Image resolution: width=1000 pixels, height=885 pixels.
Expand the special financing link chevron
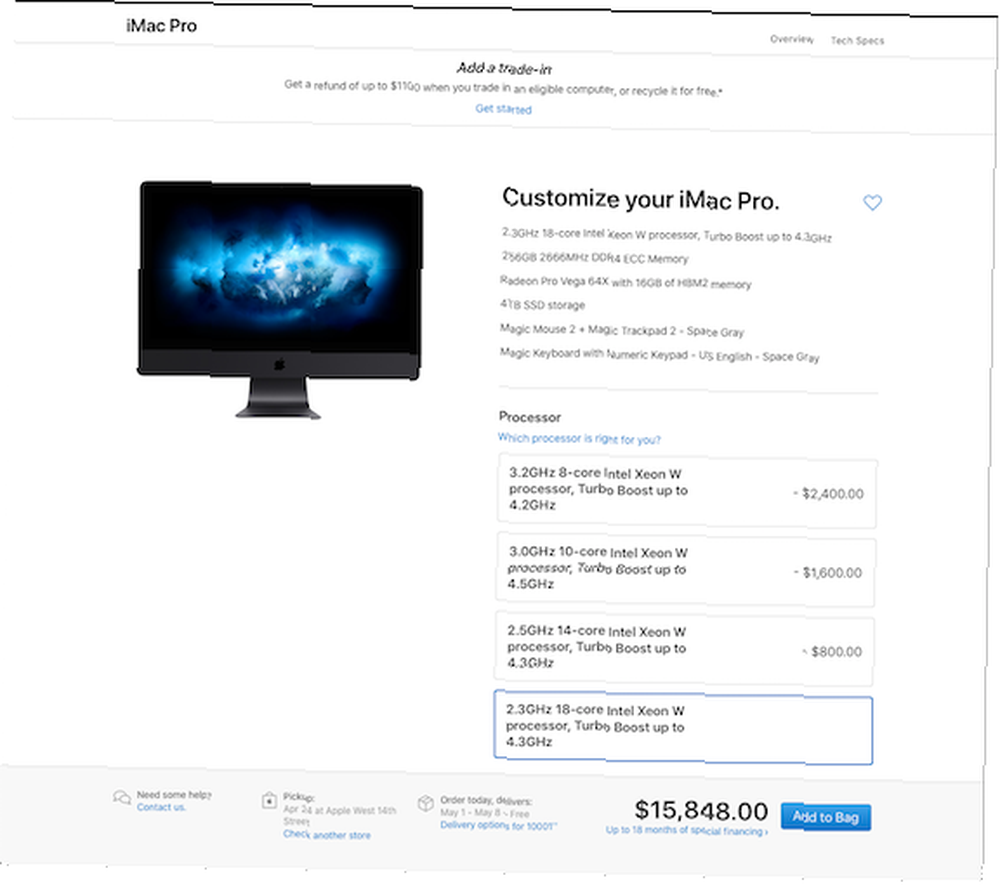pyautogui.click(x=766, y=832)
